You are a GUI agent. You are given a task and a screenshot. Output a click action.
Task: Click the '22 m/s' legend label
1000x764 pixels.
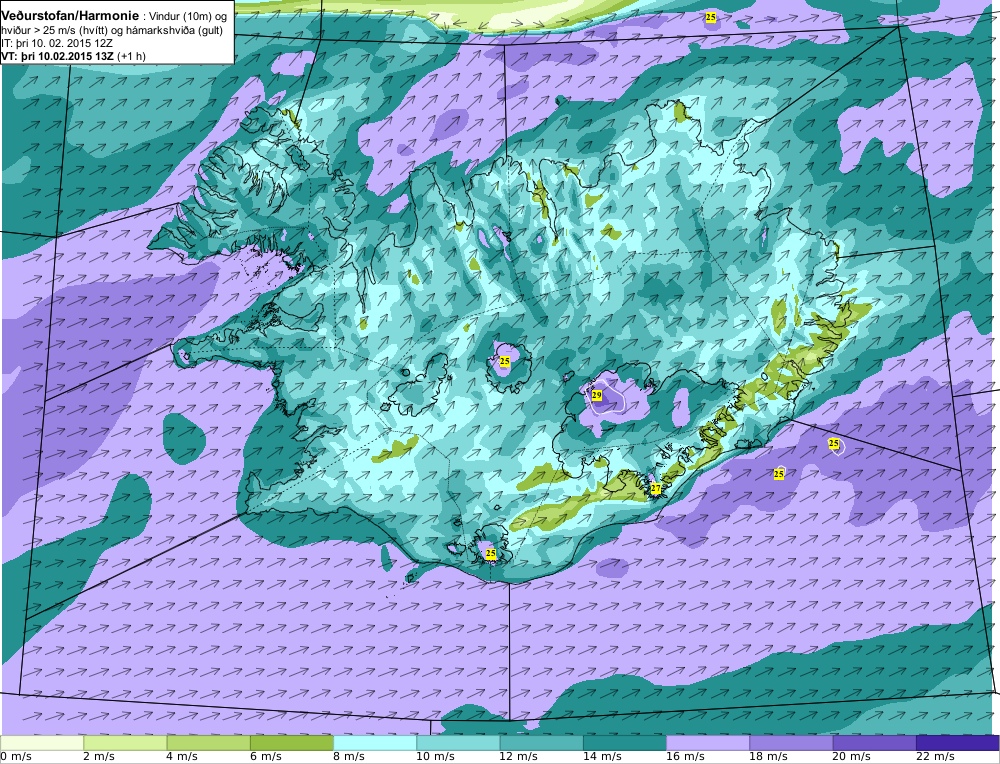pos(935,757)
